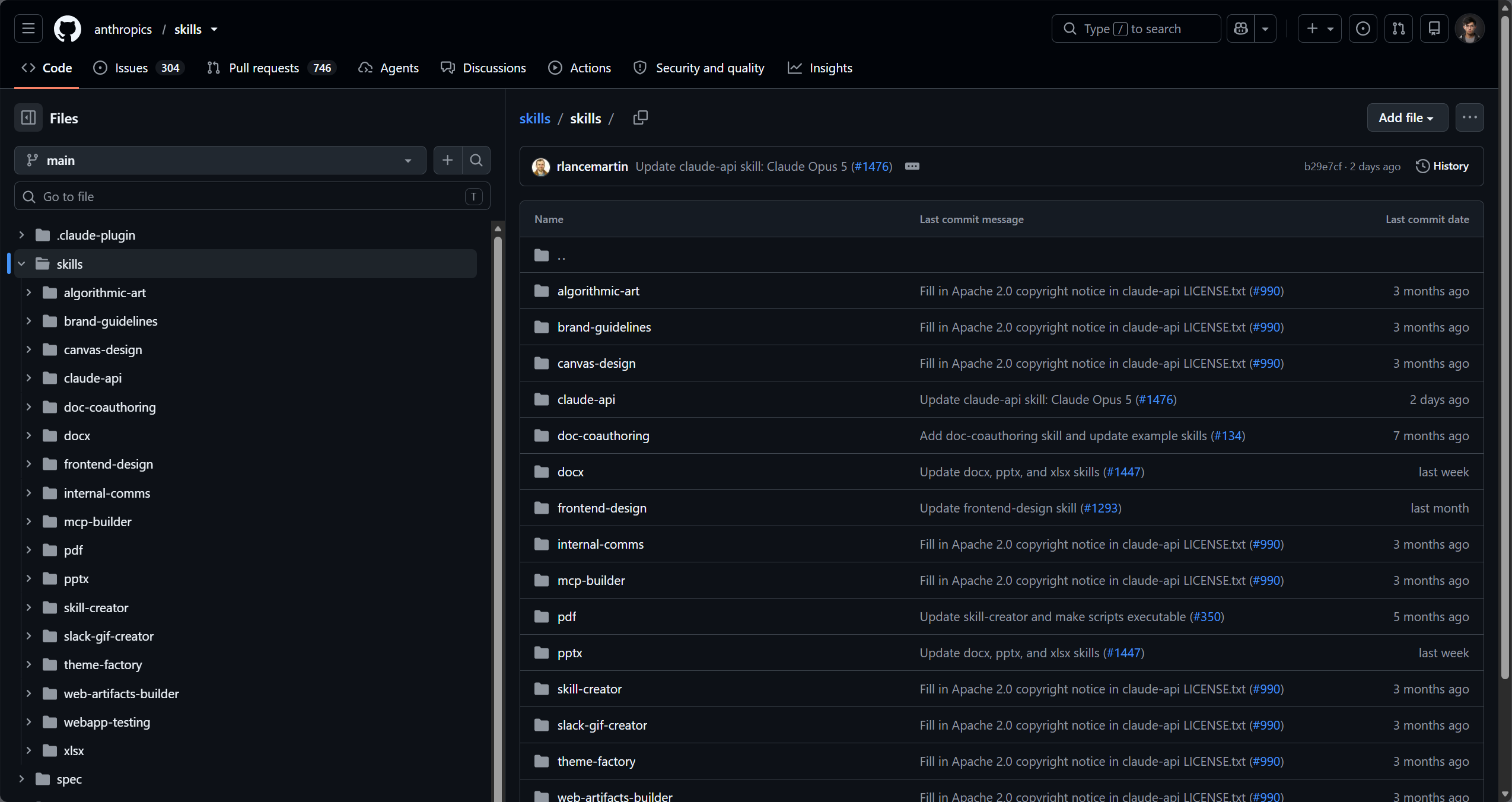Open the Issues tab
This screenshot has width=1512, height=802.
[139, 68]
